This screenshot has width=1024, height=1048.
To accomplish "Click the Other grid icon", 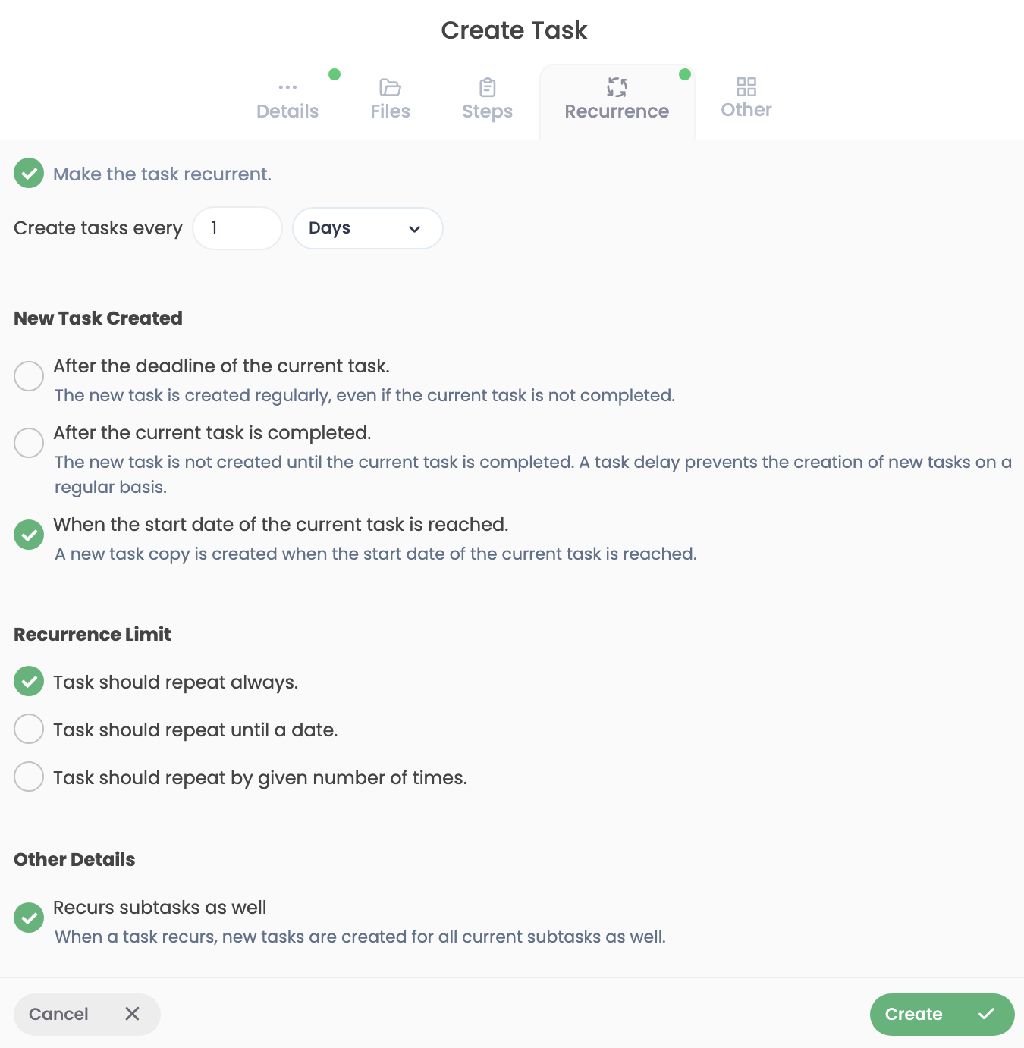I will (746, 86).
